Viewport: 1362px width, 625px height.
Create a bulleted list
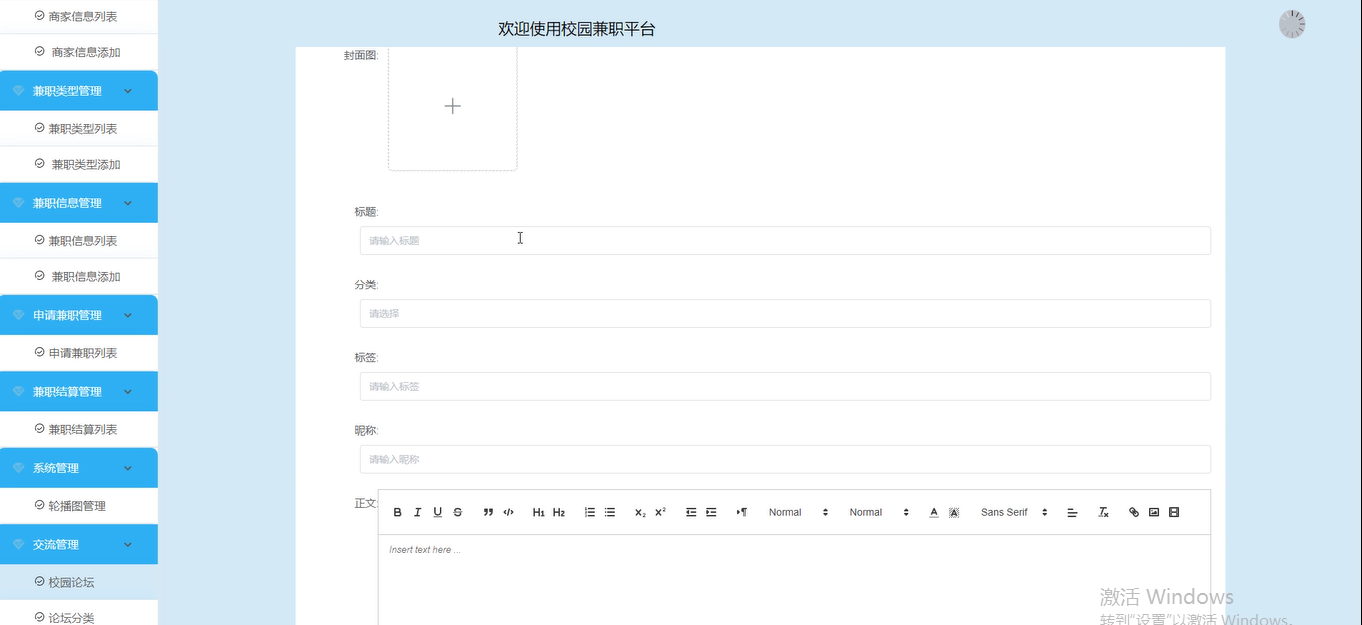(x=609, y=512)
